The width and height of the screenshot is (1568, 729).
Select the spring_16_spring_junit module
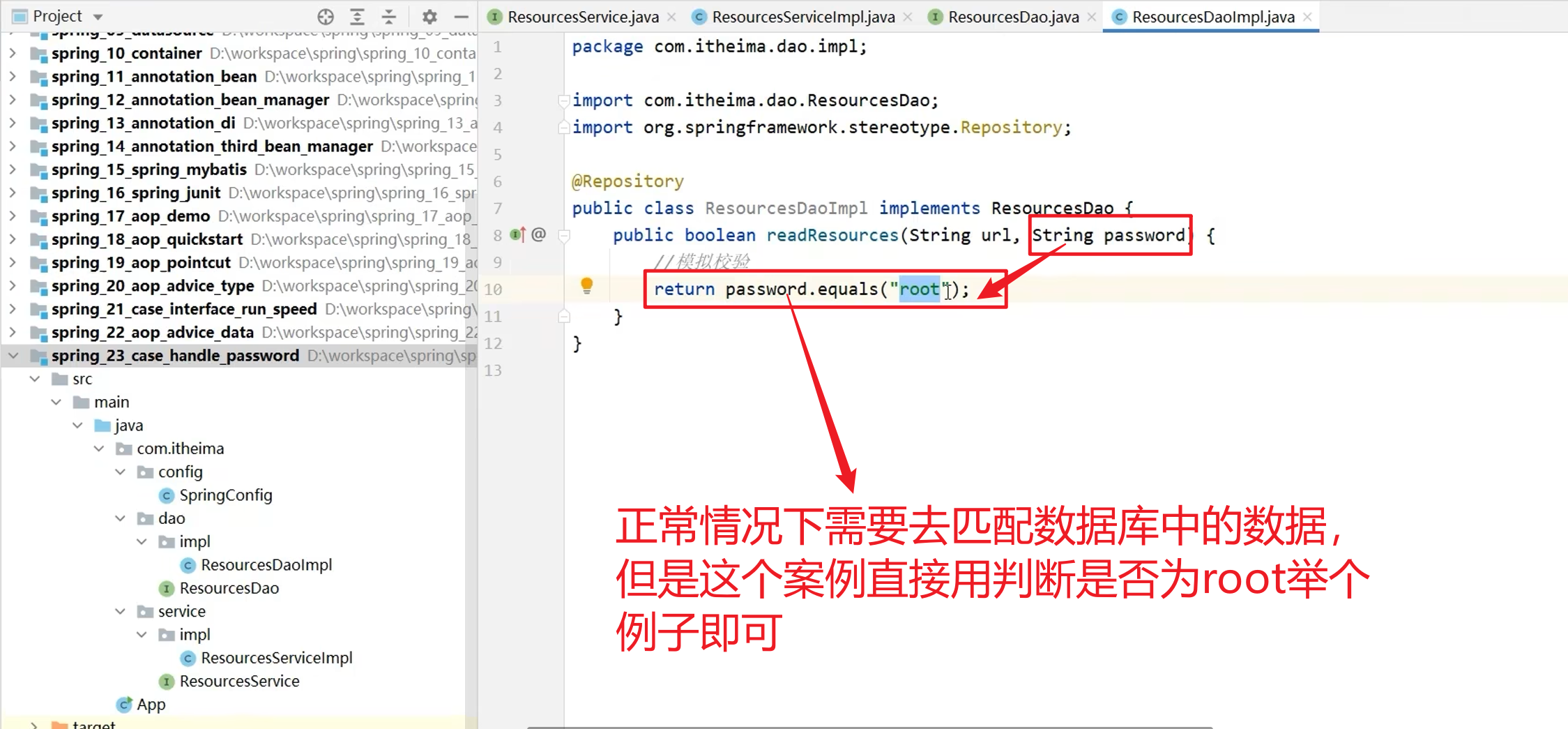(136, 193)
